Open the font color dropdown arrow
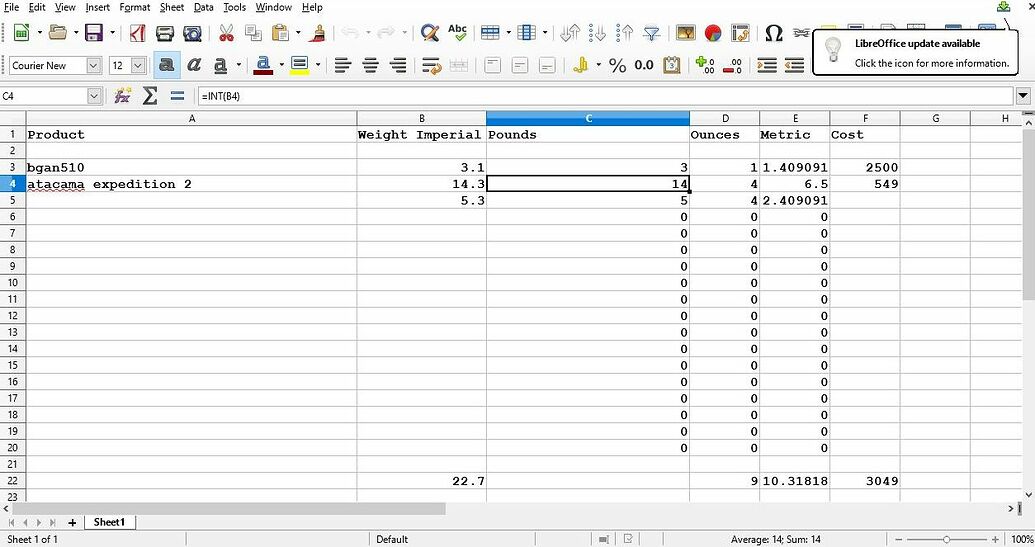Image resolution: width=1035 pixels, height=547 pixels. pyautogui.click(x=281, y=65)
